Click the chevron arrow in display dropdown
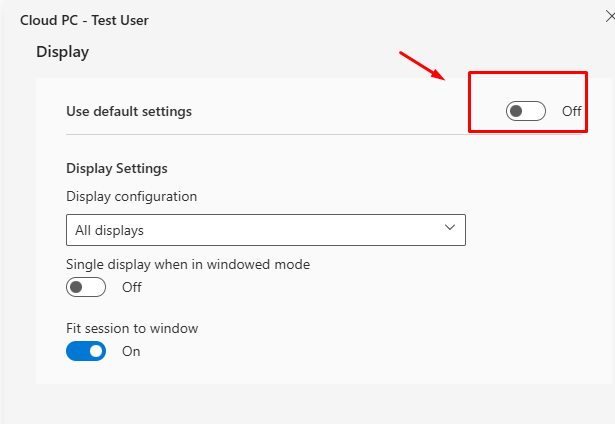615x424 pixels. [449, 229]
